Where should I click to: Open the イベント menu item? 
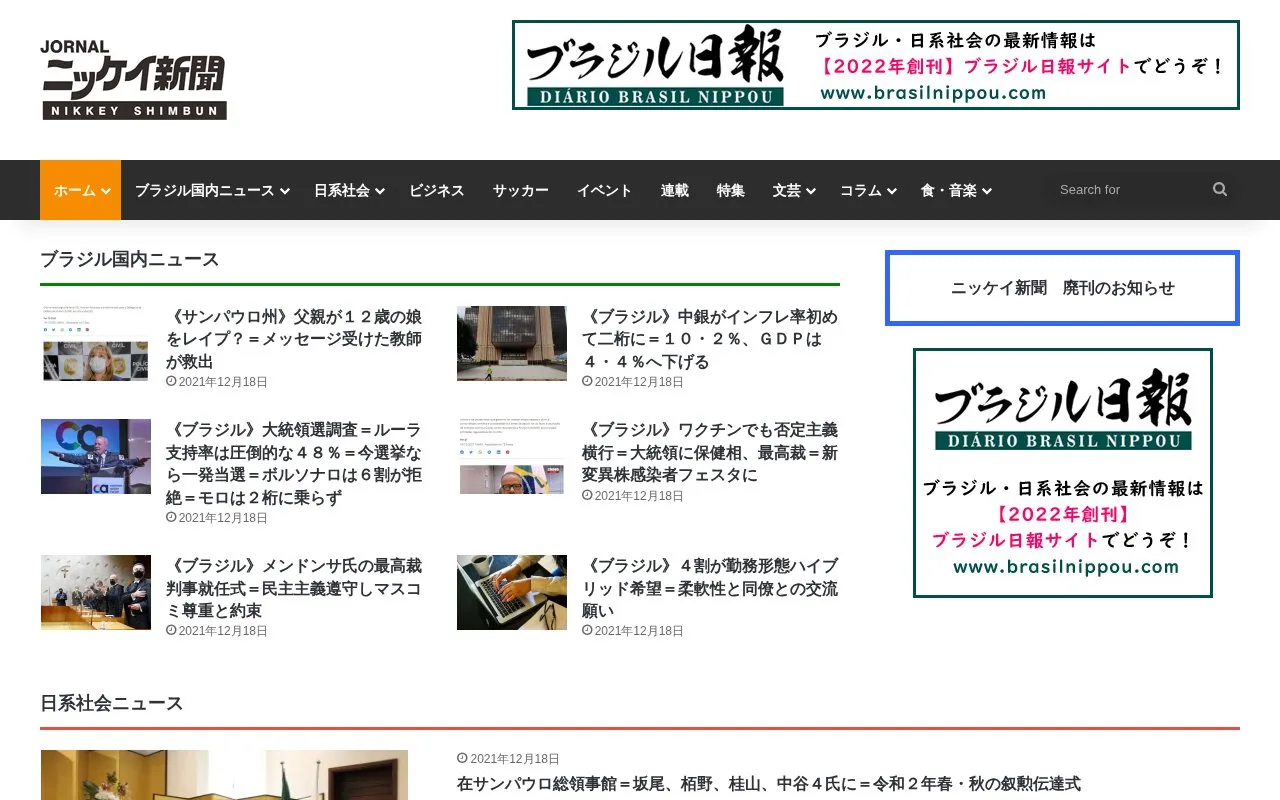coord(605,190)
